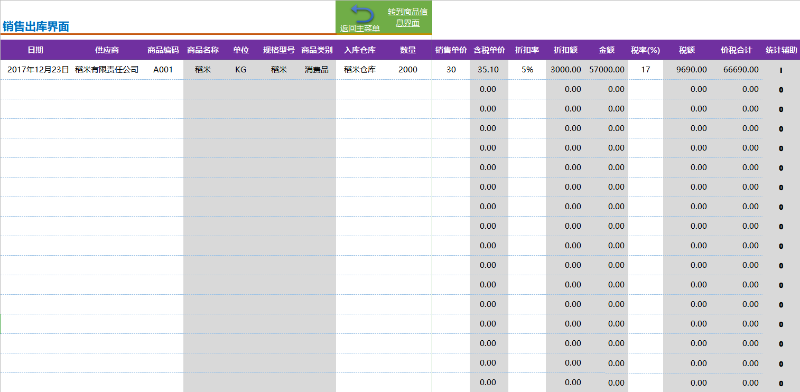Click the 金额 column header
This screenshot has width=800, height=392.
607,50
